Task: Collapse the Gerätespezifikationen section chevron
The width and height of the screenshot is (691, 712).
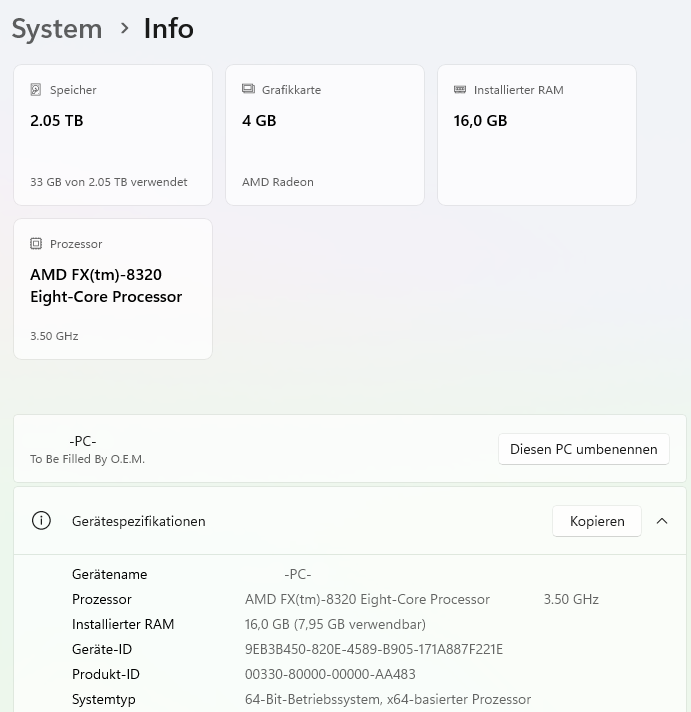Action: click(x=662, y=521)
